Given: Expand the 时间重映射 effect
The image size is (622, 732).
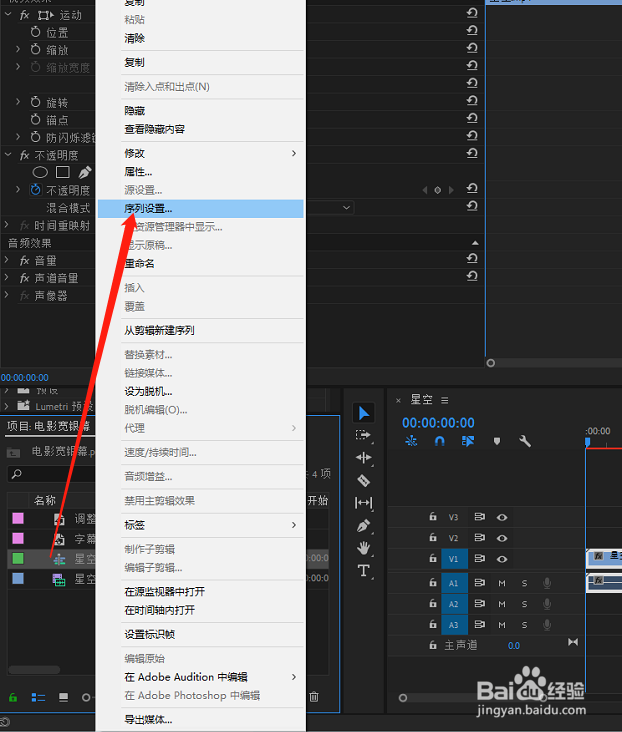Looking at the screenshot, I should tap(7, 225).
